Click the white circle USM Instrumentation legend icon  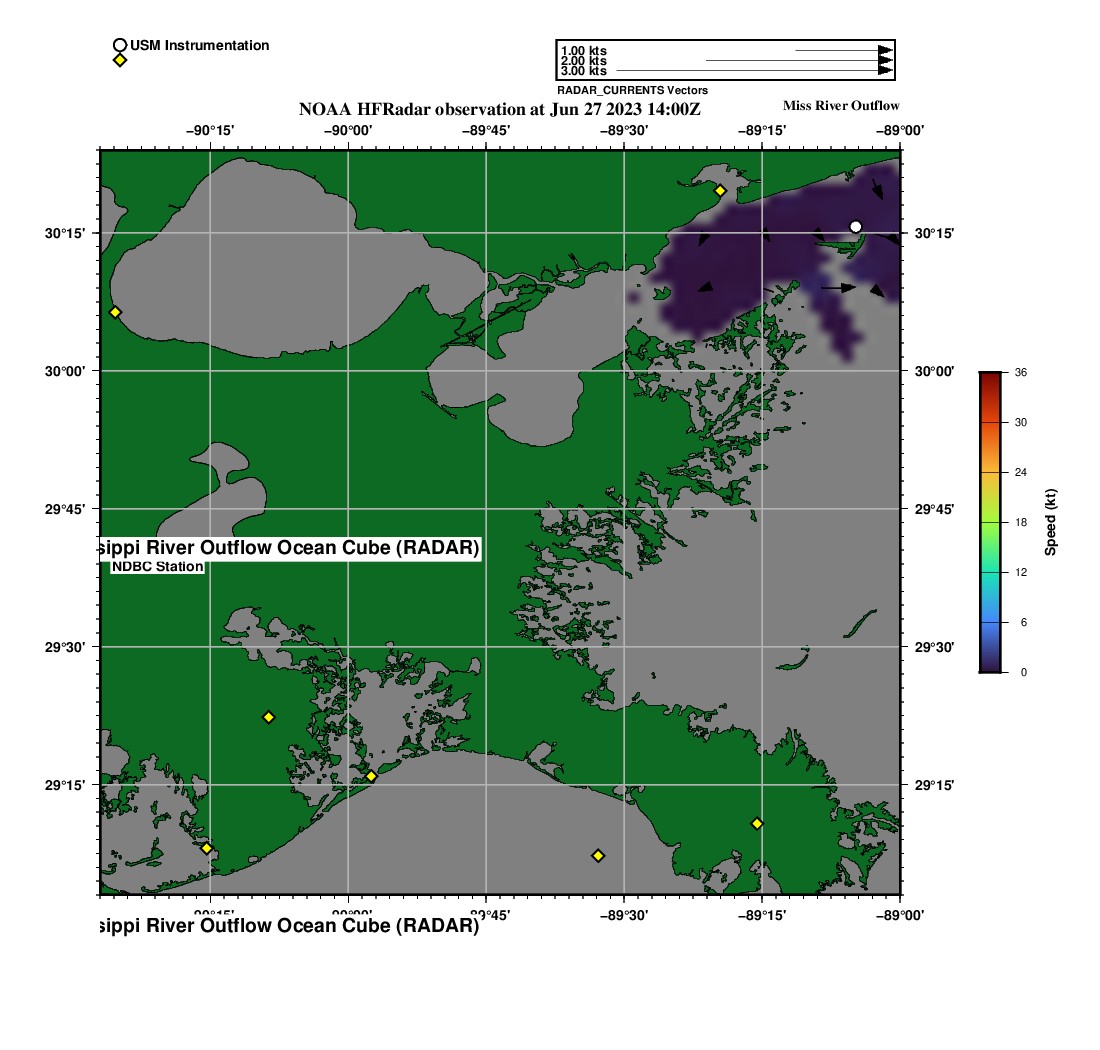pos(120,45)
